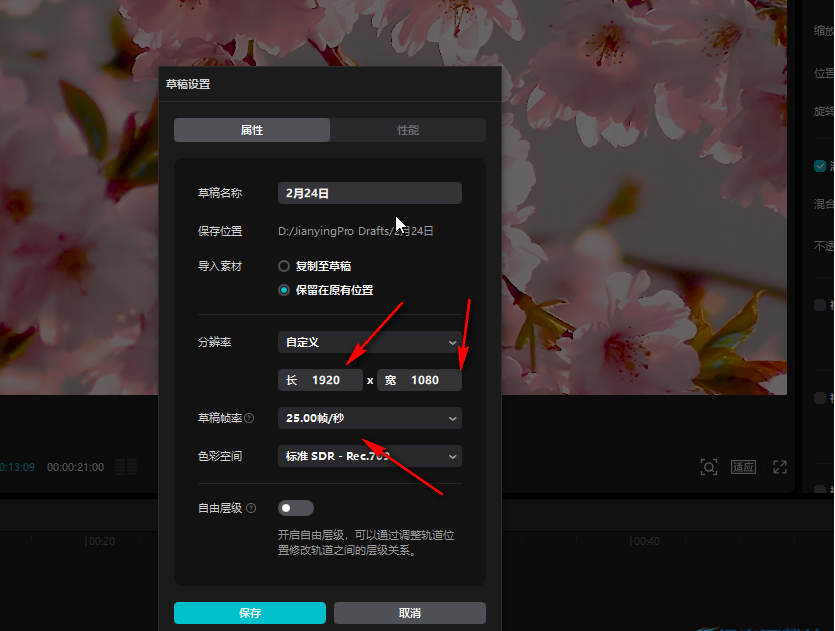Click the 保存 save button
This screenshot has width=835, height=631.
(x=249, y=613)
